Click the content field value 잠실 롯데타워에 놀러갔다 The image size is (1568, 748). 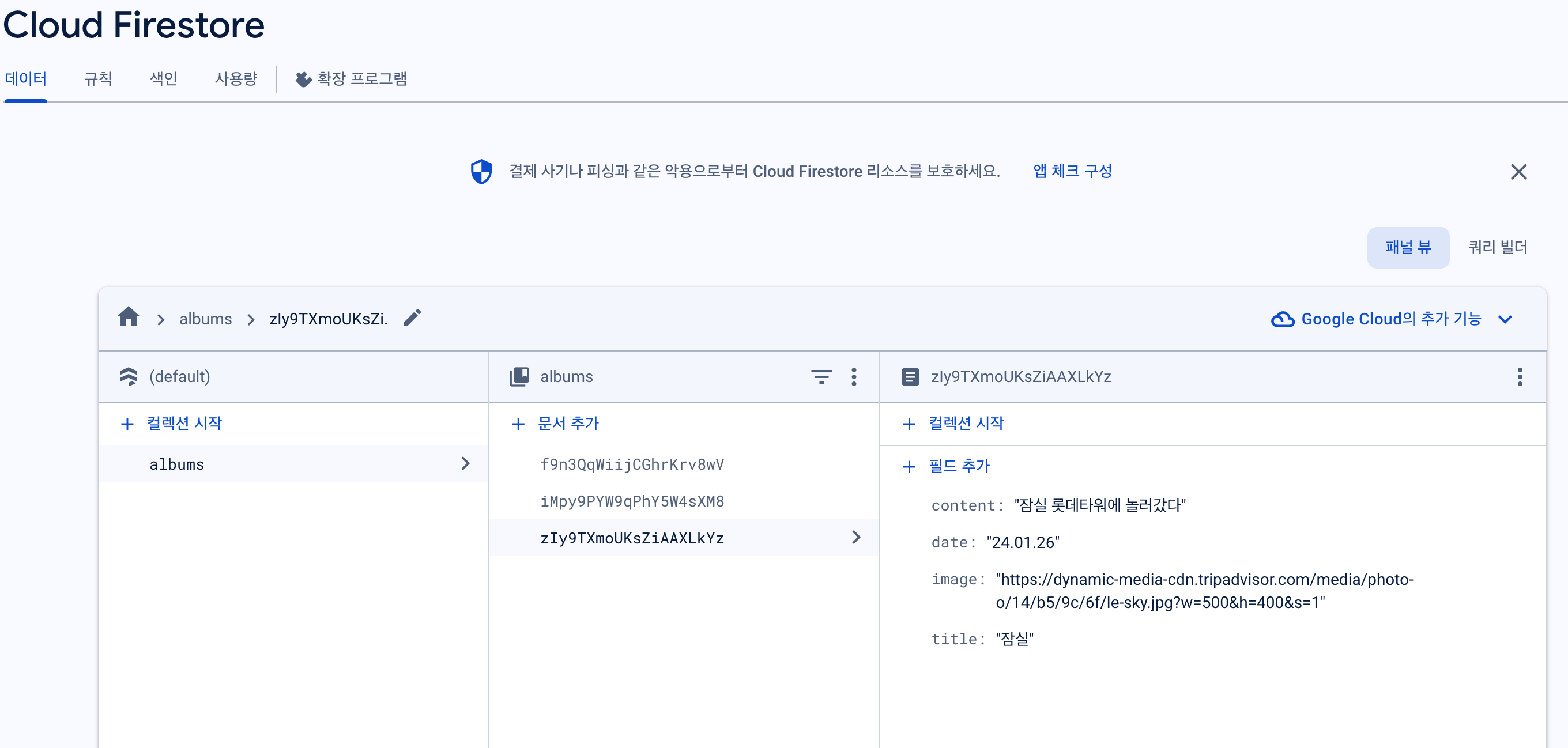pos(1099,505)
